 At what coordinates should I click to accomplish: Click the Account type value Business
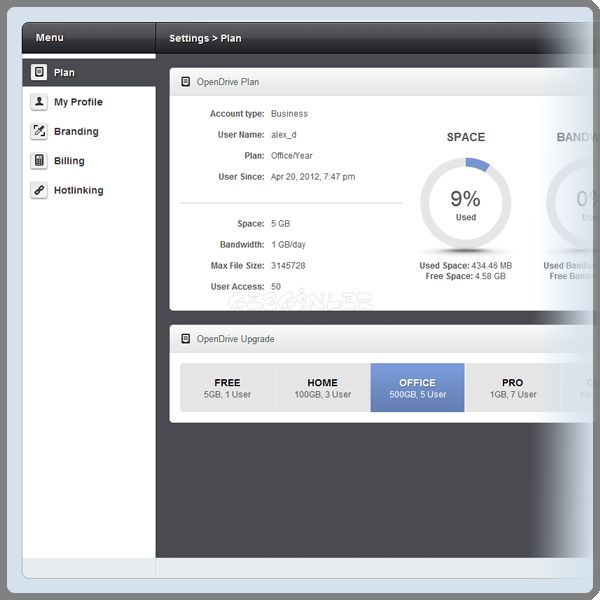point(289,114)
